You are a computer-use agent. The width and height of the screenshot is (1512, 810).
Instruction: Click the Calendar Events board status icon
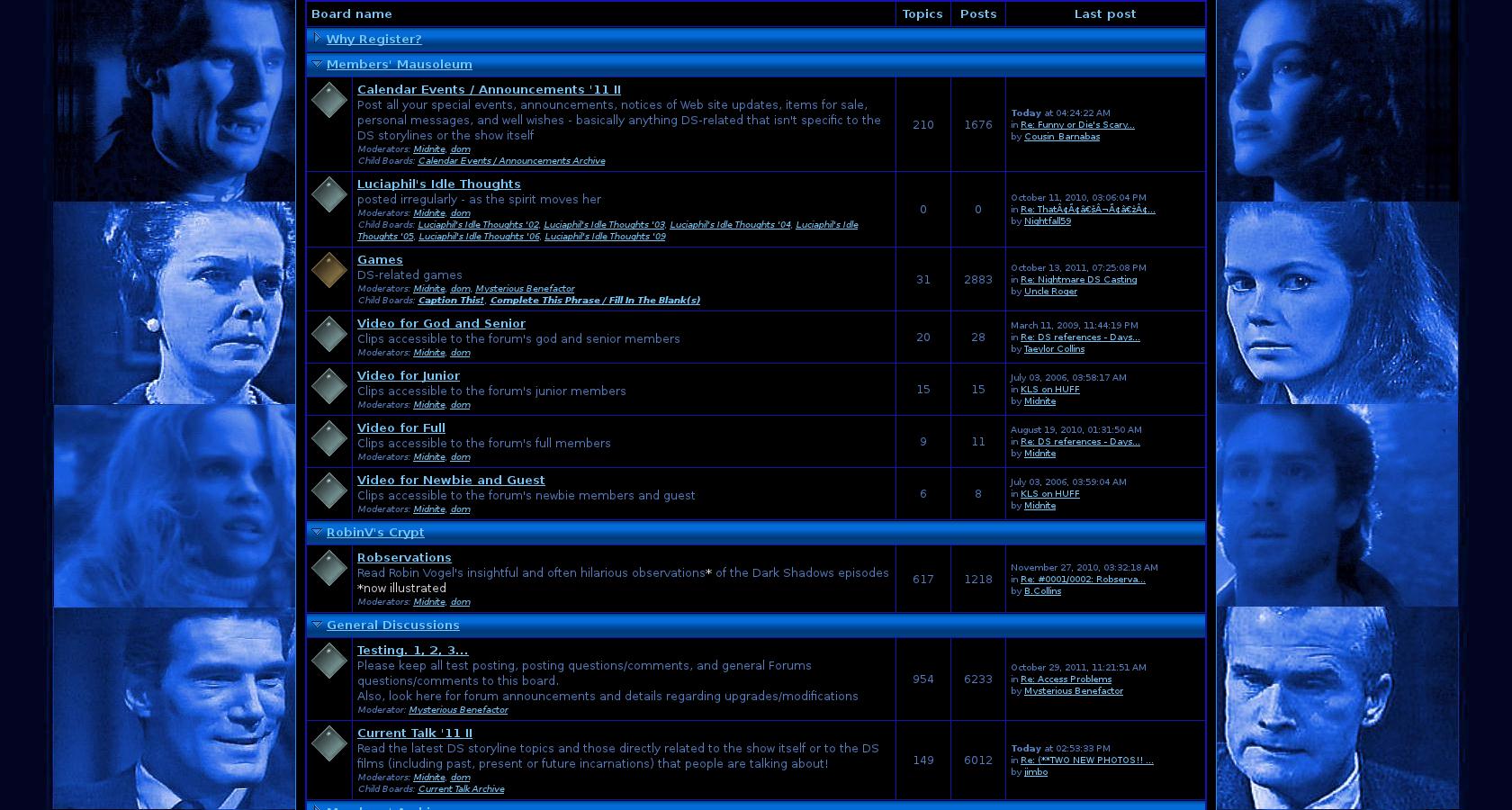pos(328,100)
